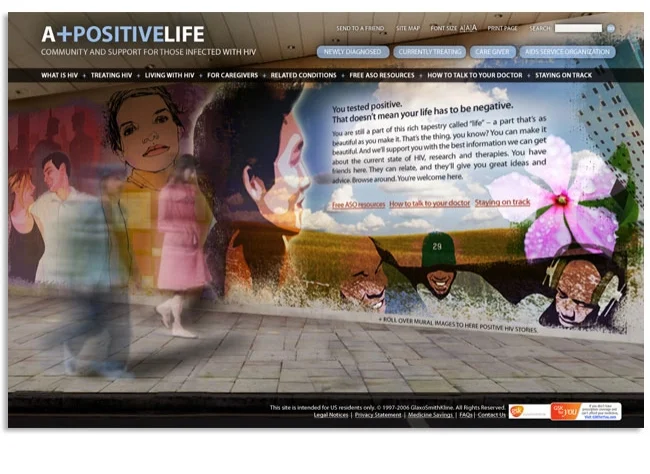Viewport: 650px width, 474px height.
Task: Click the A+ Positive Life logo
Action: coord(123,34)
